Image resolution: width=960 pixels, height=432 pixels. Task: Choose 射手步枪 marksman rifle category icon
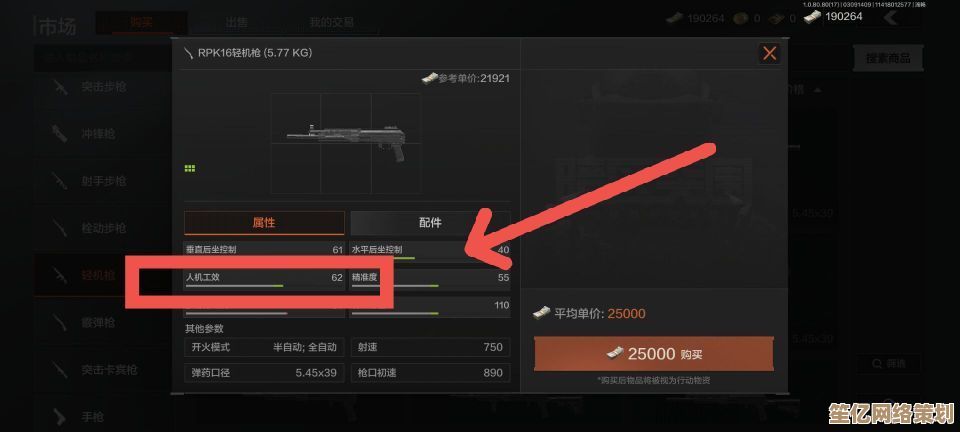point(60,181)
